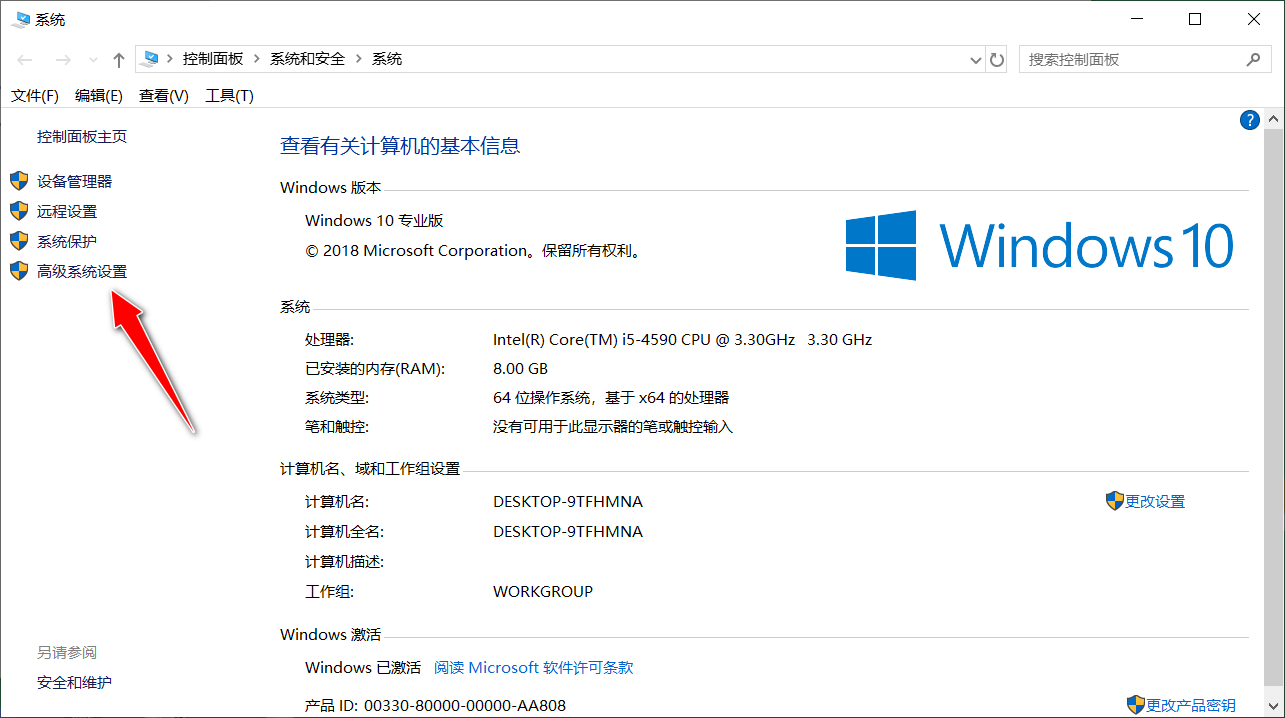
Task: Open 设备管理器
Action: point(75,181)
